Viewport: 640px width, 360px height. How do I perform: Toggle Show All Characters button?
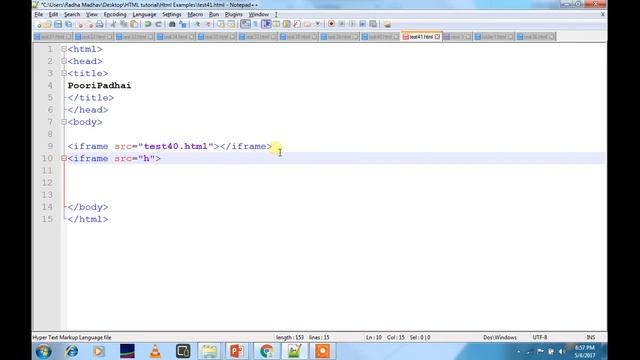pos(256,24)
